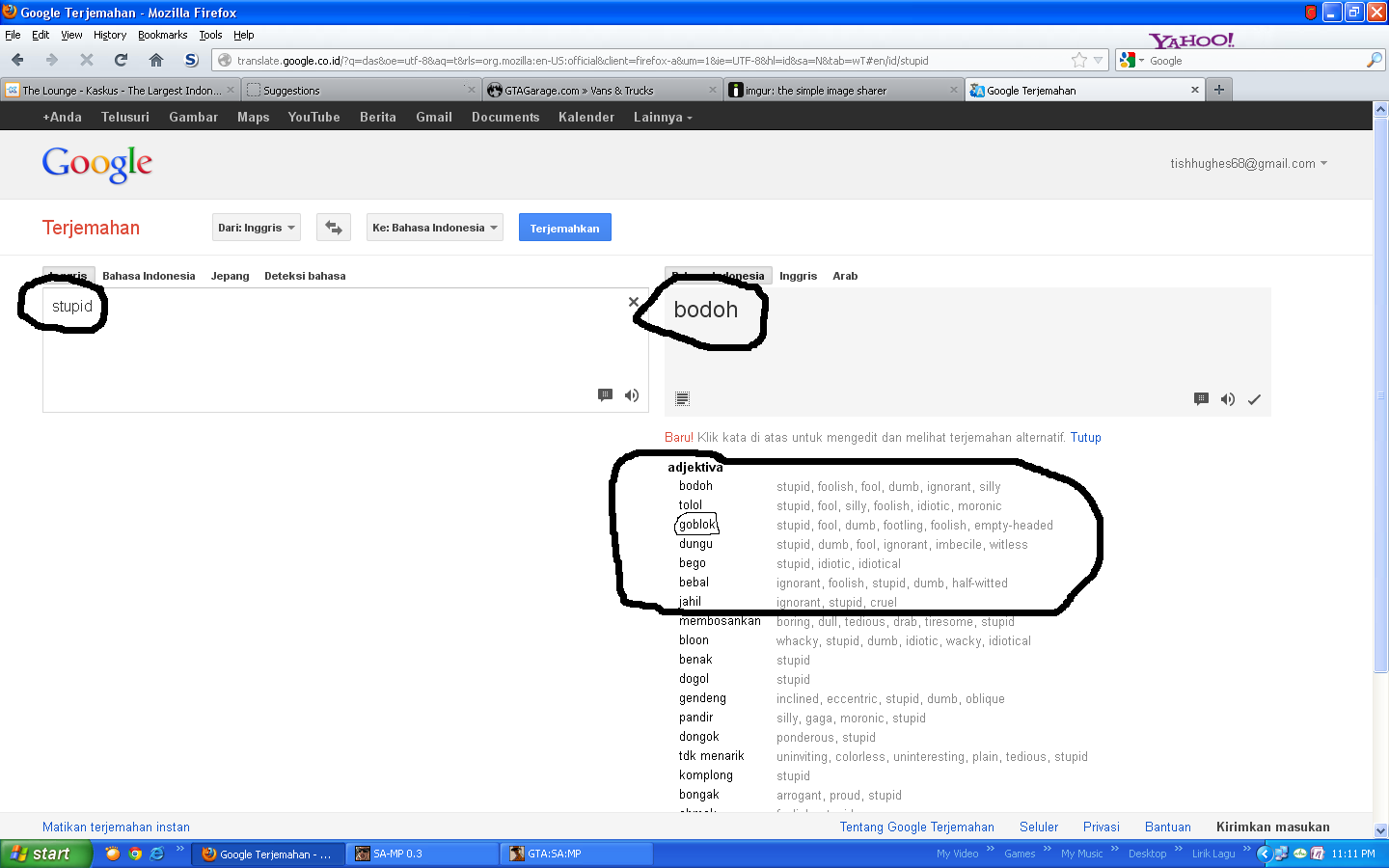Show hidden tray icons with arrow
Viewport: 1389px width, 868px height.
1264,854
